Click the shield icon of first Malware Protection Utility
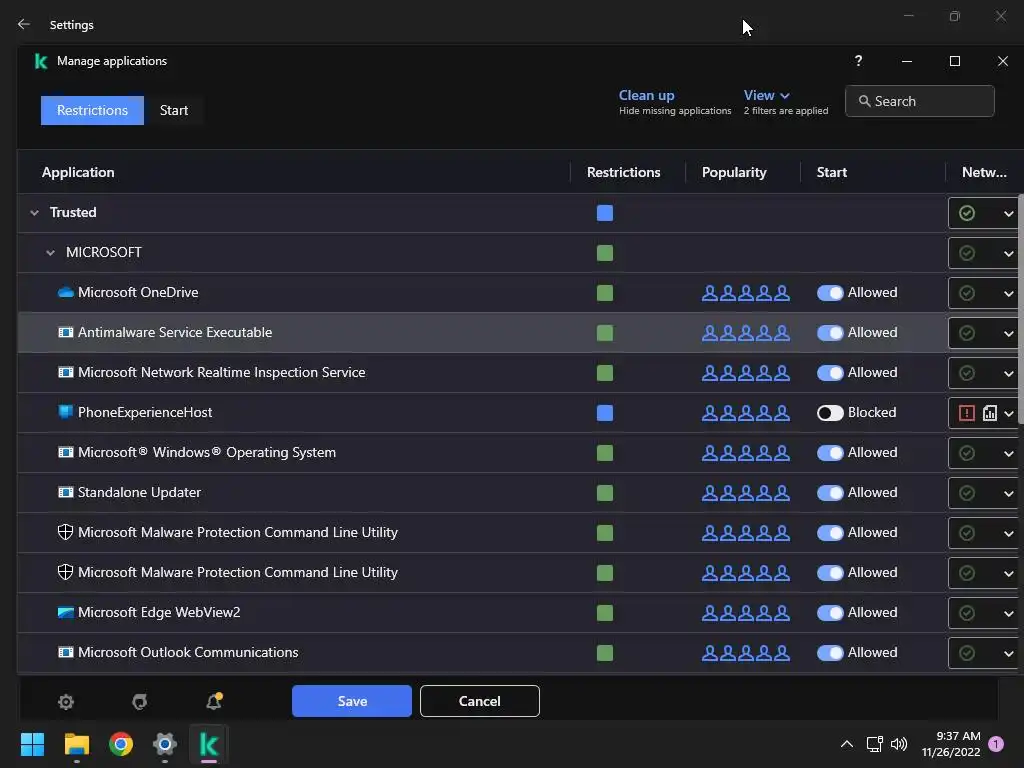1024x768 pixels. (x=65, y=532)
